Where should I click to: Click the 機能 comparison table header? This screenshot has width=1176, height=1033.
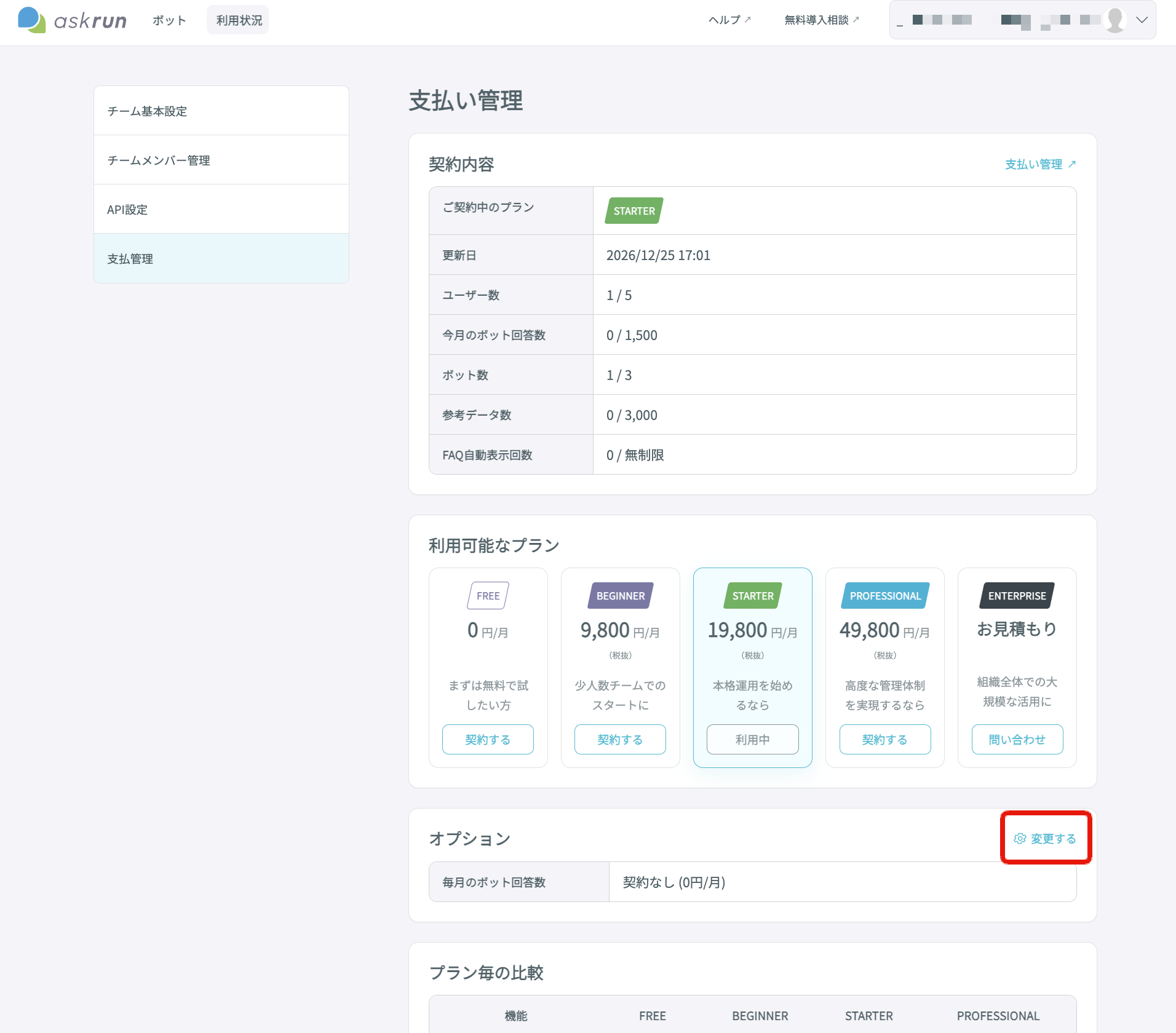point(515,1016)
